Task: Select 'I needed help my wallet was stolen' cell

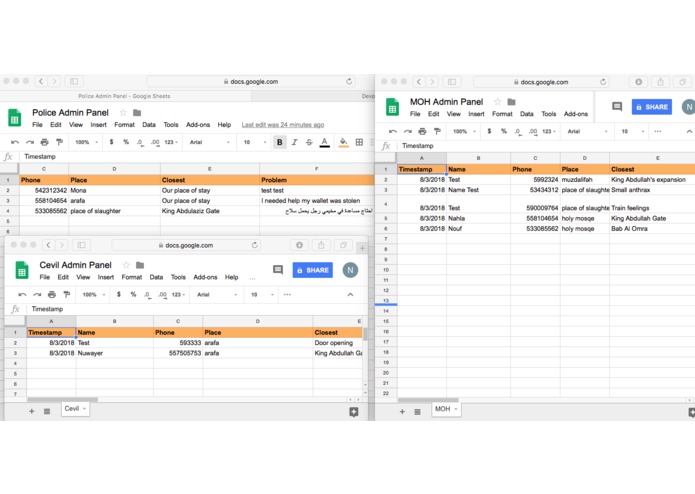Action: (316, 201)
